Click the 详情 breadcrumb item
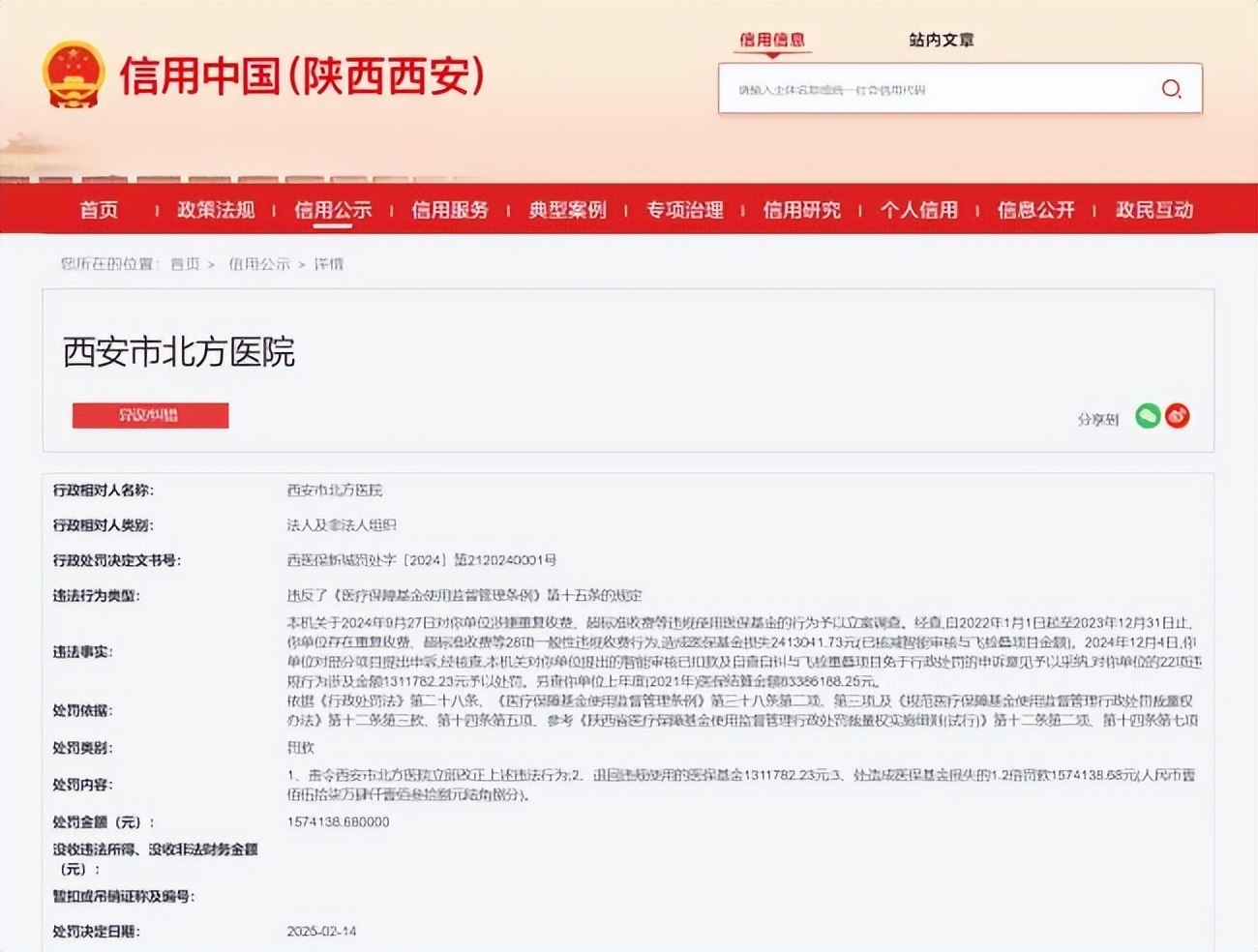 pyautogui.click(x=328, y=264)
